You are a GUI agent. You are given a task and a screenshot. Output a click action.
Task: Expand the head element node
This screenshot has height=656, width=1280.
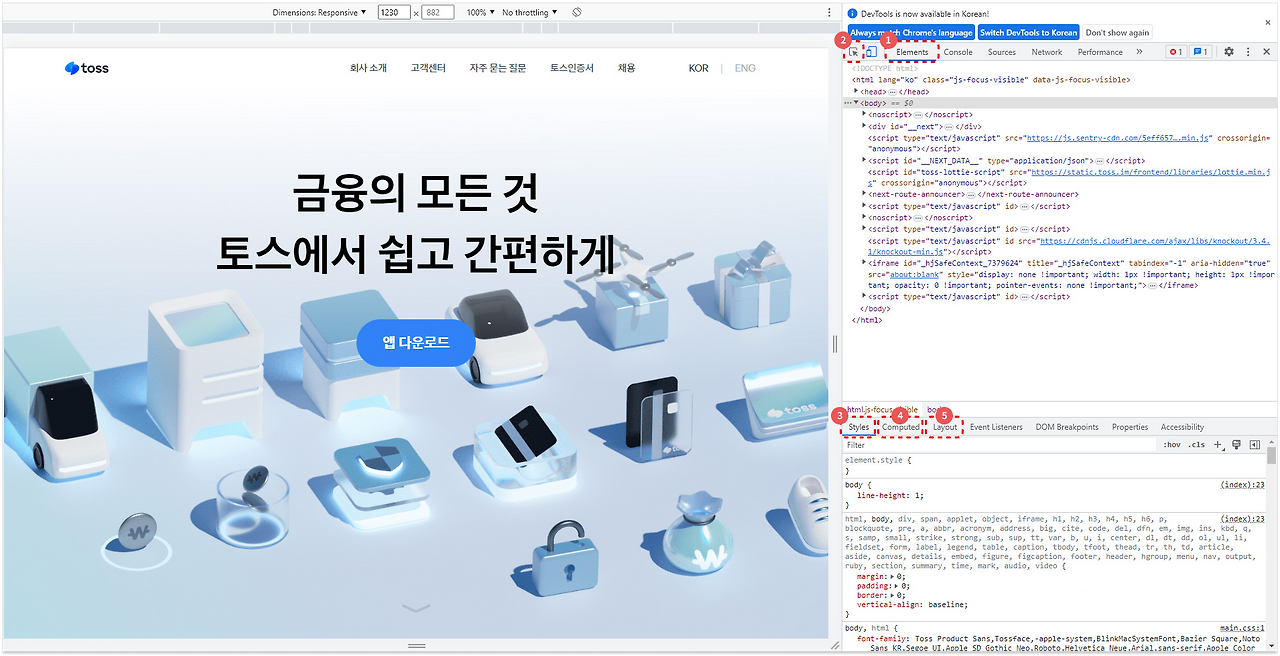click(856, 91)
